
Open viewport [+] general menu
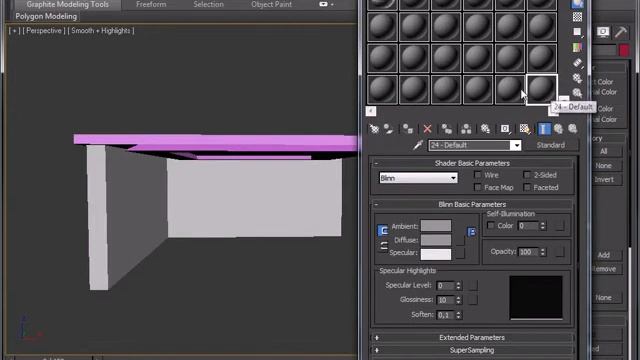click(x=14, y=31)
